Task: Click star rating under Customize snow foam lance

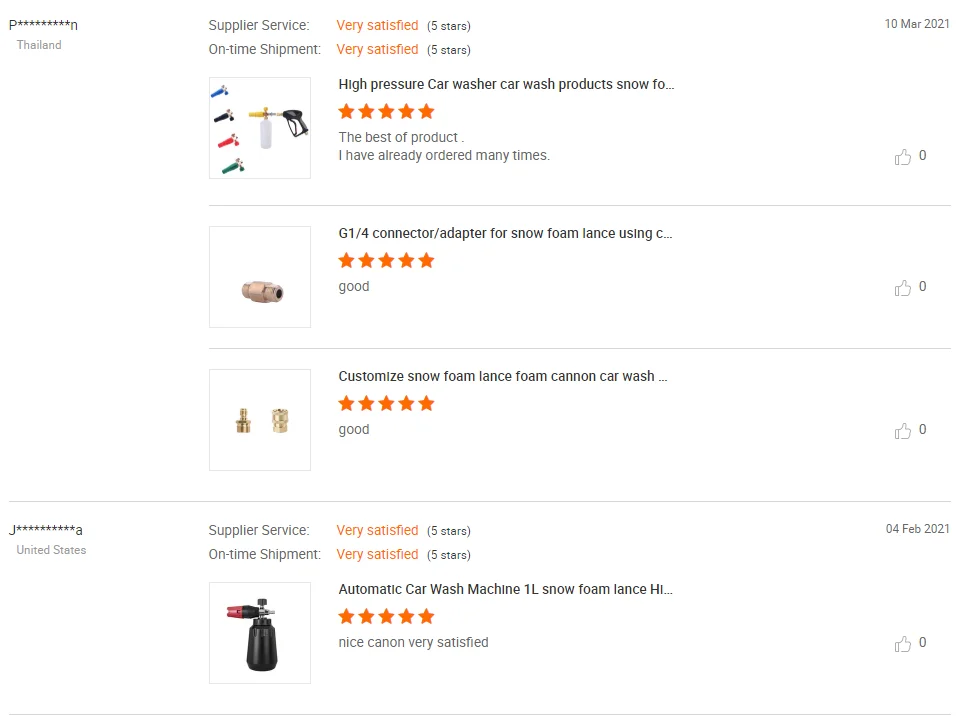Action: [386, 403]
